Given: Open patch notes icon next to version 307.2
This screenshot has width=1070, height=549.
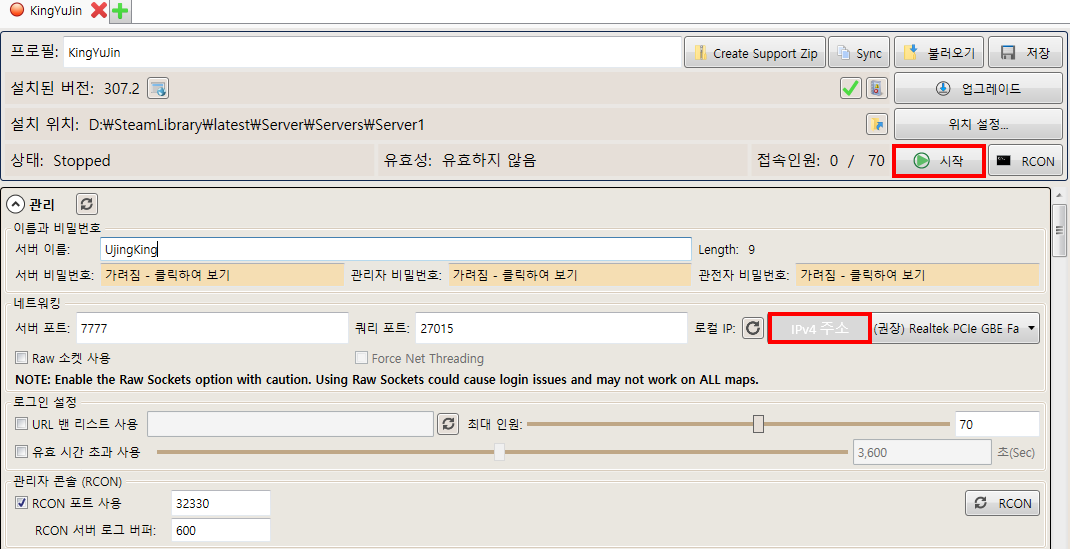Looking at the screenshot, I should coord(158,89).
